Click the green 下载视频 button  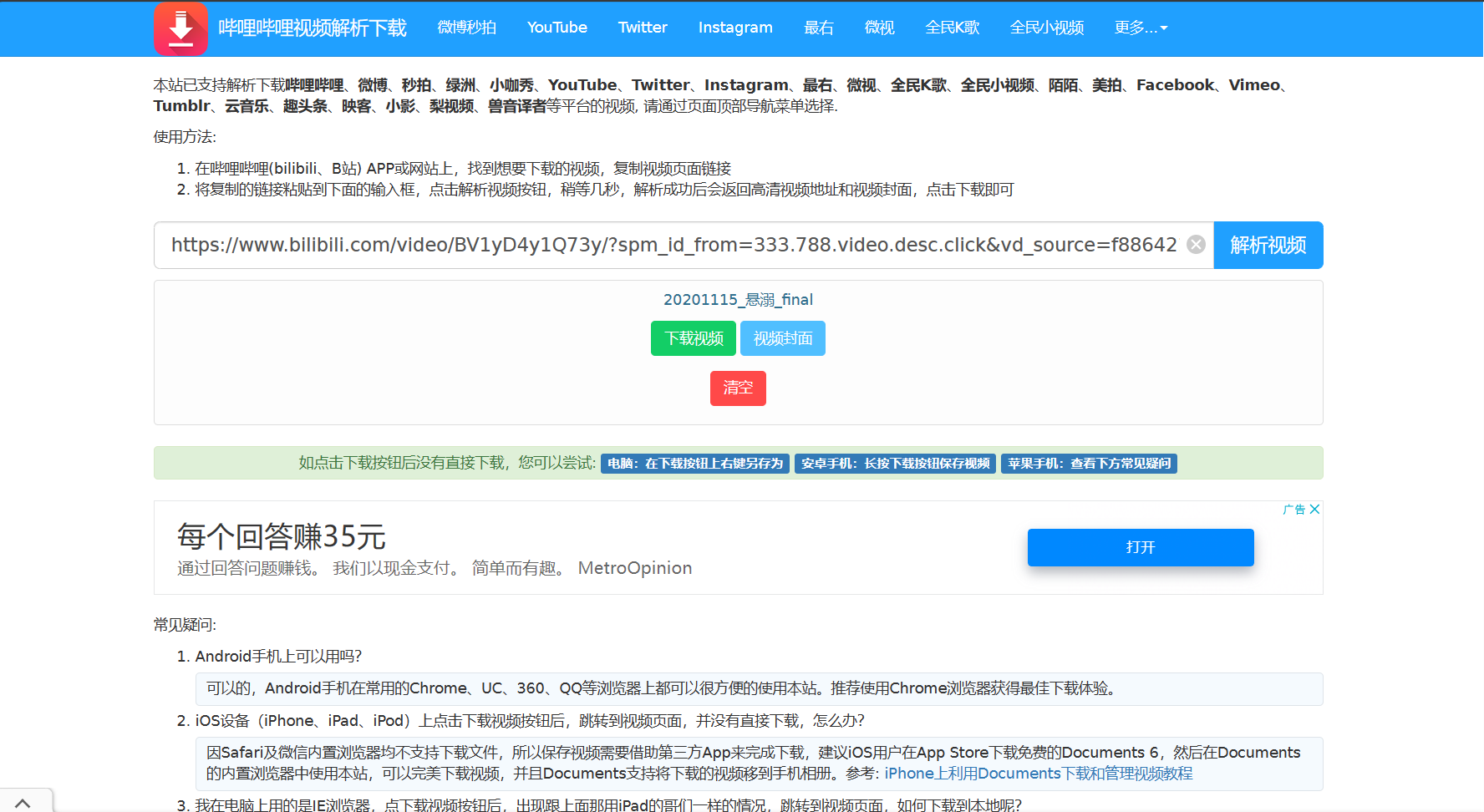(x=694, y=338)
